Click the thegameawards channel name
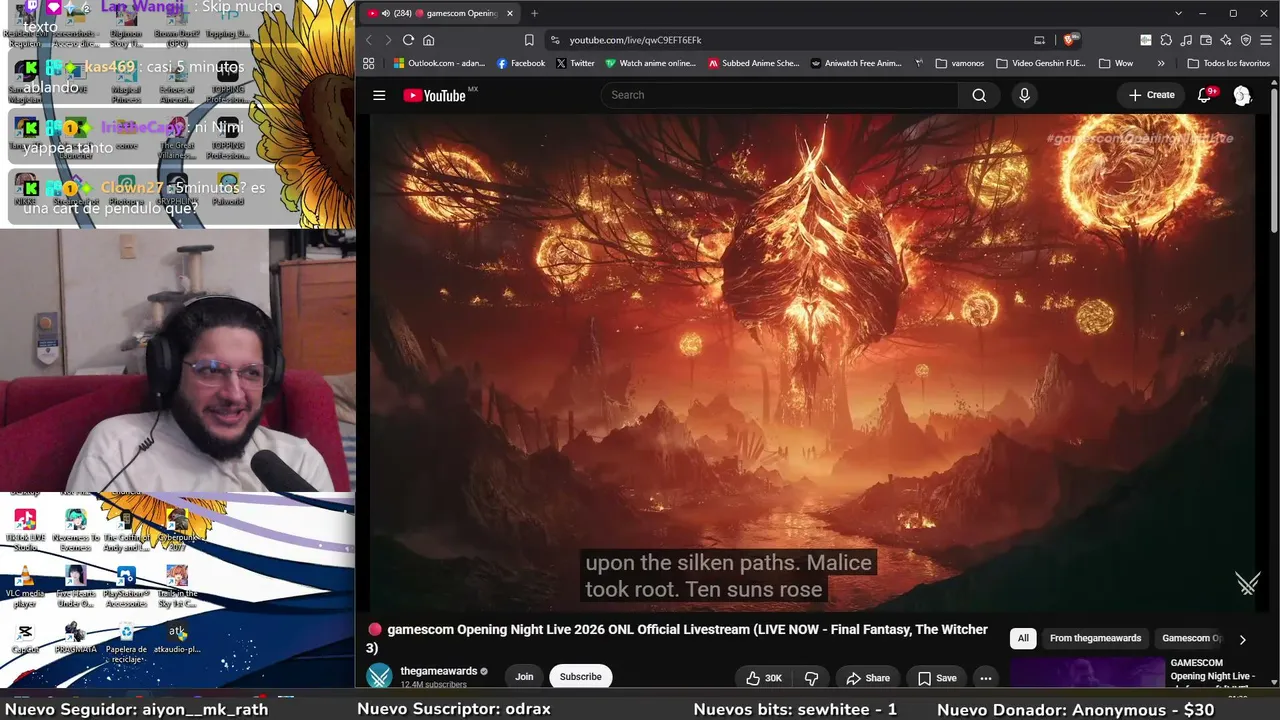 [x=439, y=672]
